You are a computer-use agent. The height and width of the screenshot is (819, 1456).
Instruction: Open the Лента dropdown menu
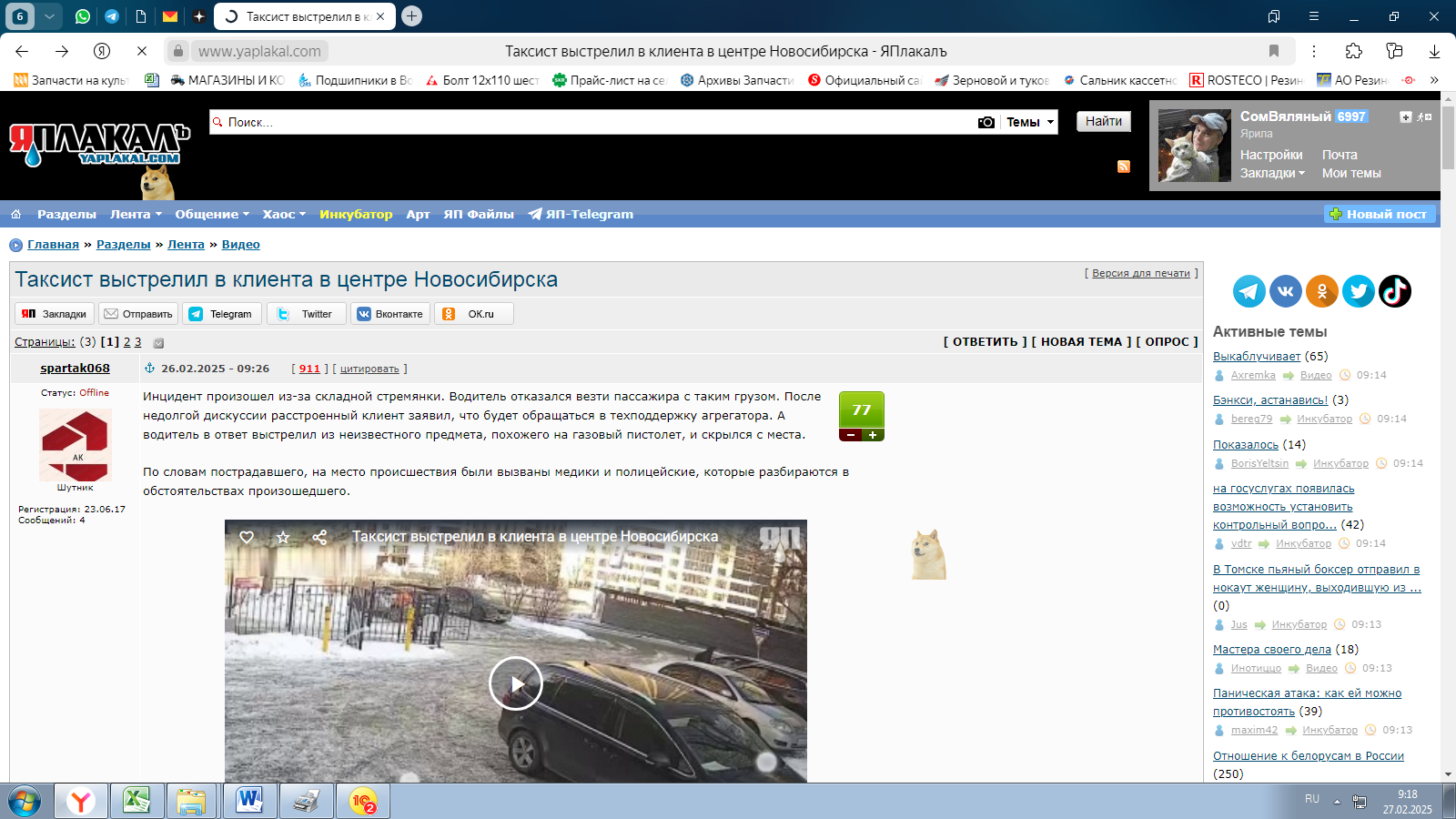point(136,215)
